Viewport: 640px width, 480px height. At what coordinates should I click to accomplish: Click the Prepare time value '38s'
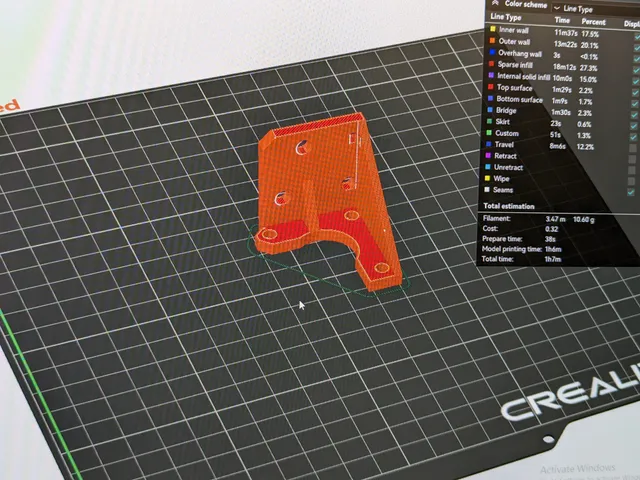coord(550,239)
